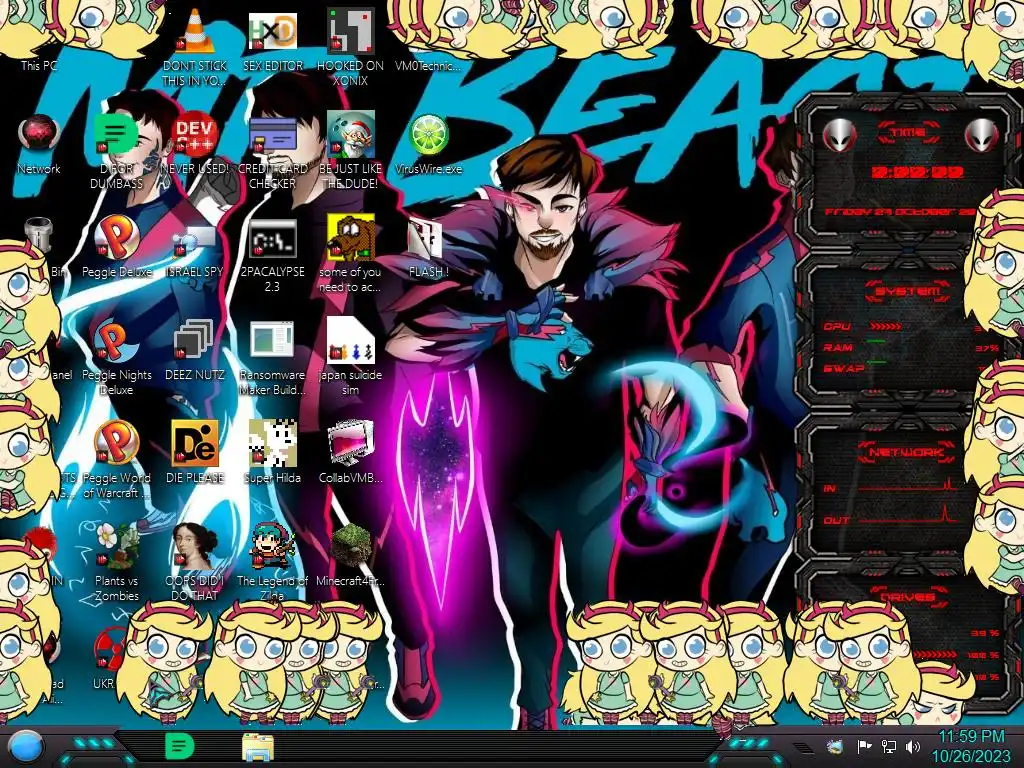Open the VM0Technic... desktop shortcut label
Viewport: 1024px width, 768px height.
pos(428,65)
